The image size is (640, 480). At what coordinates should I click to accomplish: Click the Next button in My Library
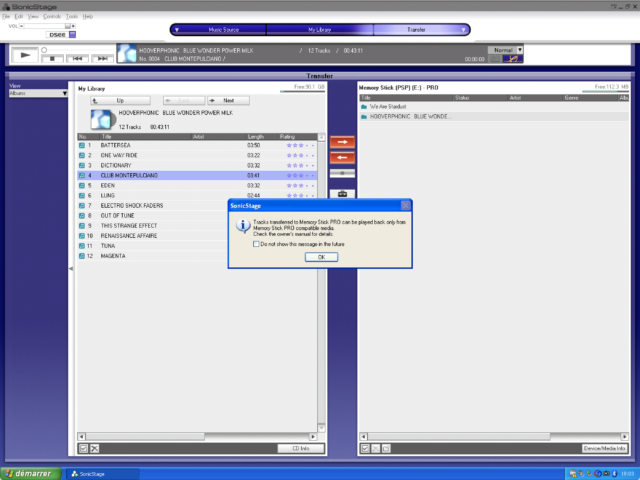coord(229,100)
